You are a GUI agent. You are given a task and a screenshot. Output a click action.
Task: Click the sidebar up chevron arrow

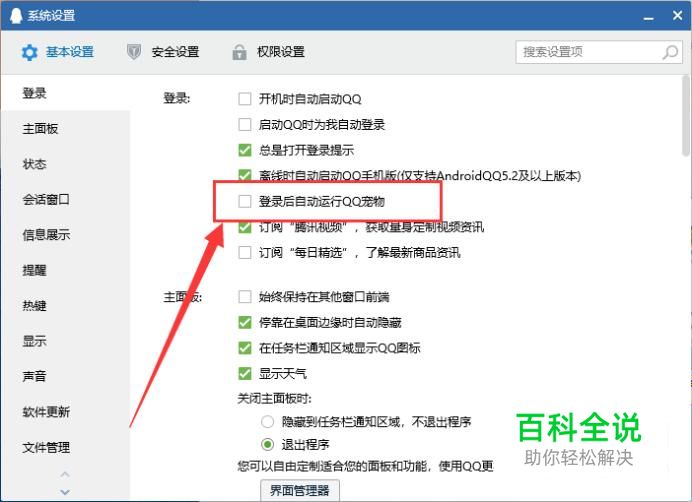(65, 475)
